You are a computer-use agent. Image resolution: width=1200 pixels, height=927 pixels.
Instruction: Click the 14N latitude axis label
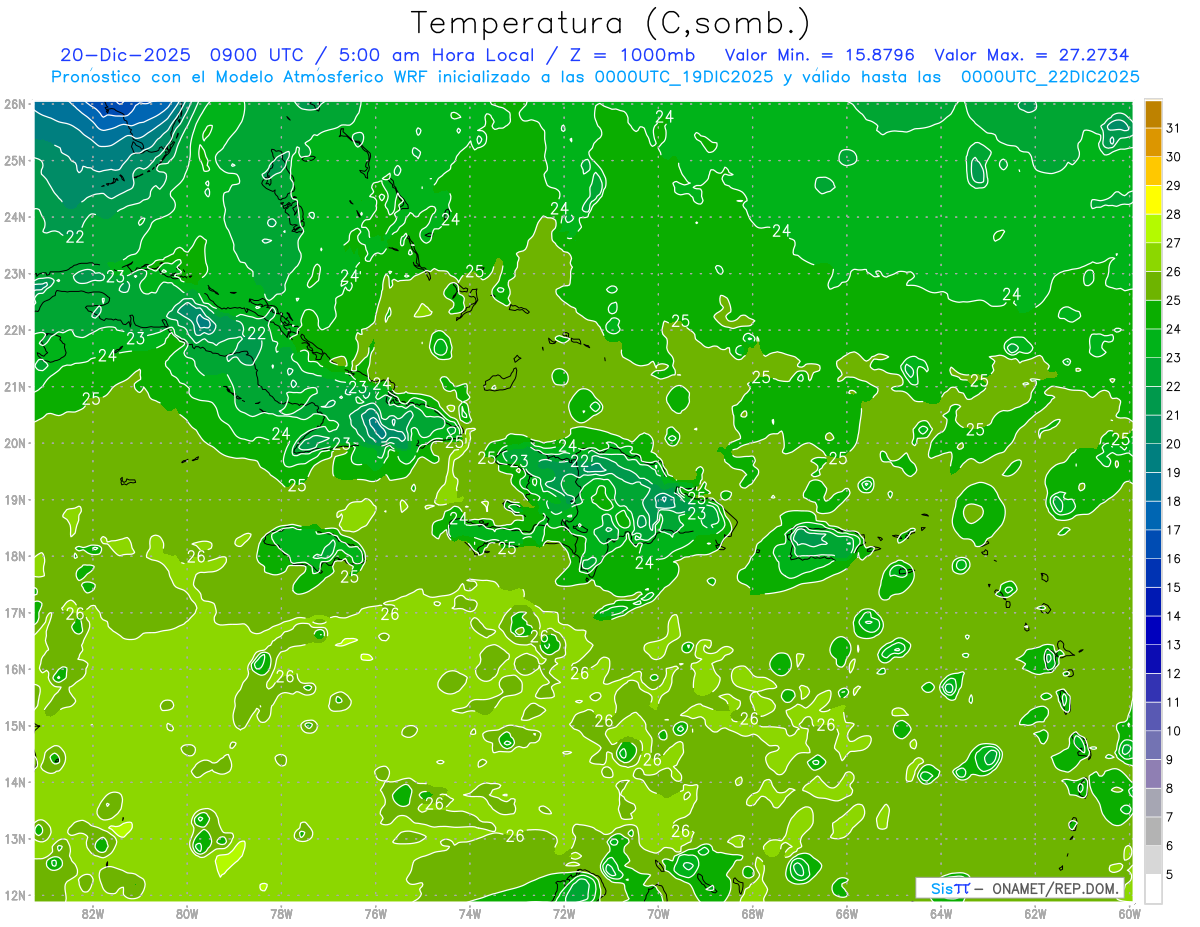[14, 782]
